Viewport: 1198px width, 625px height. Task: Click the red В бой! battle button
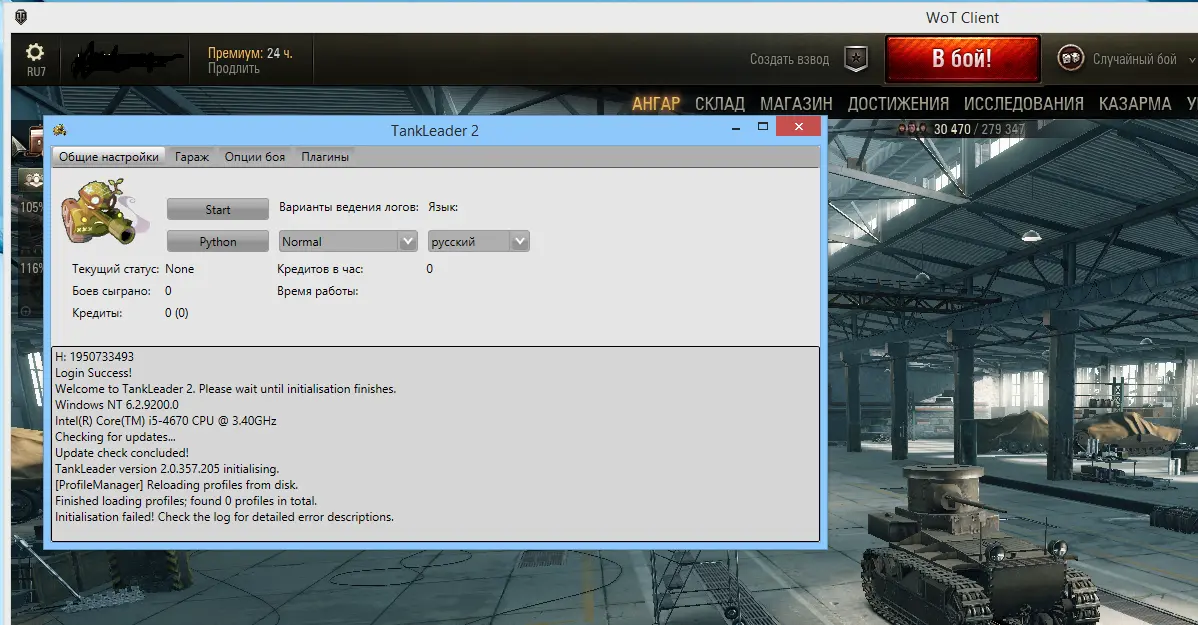pos(963,59)
